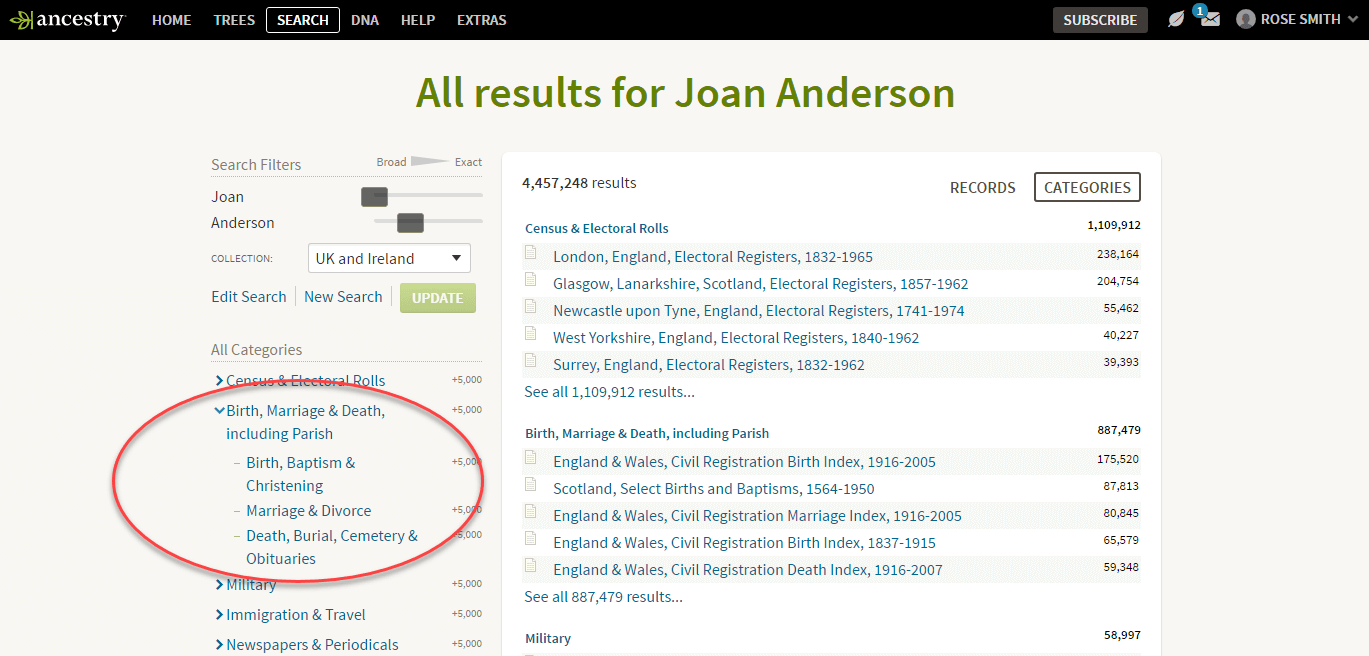Filter by Birth, Baptism & Christening

pos(300,474)
